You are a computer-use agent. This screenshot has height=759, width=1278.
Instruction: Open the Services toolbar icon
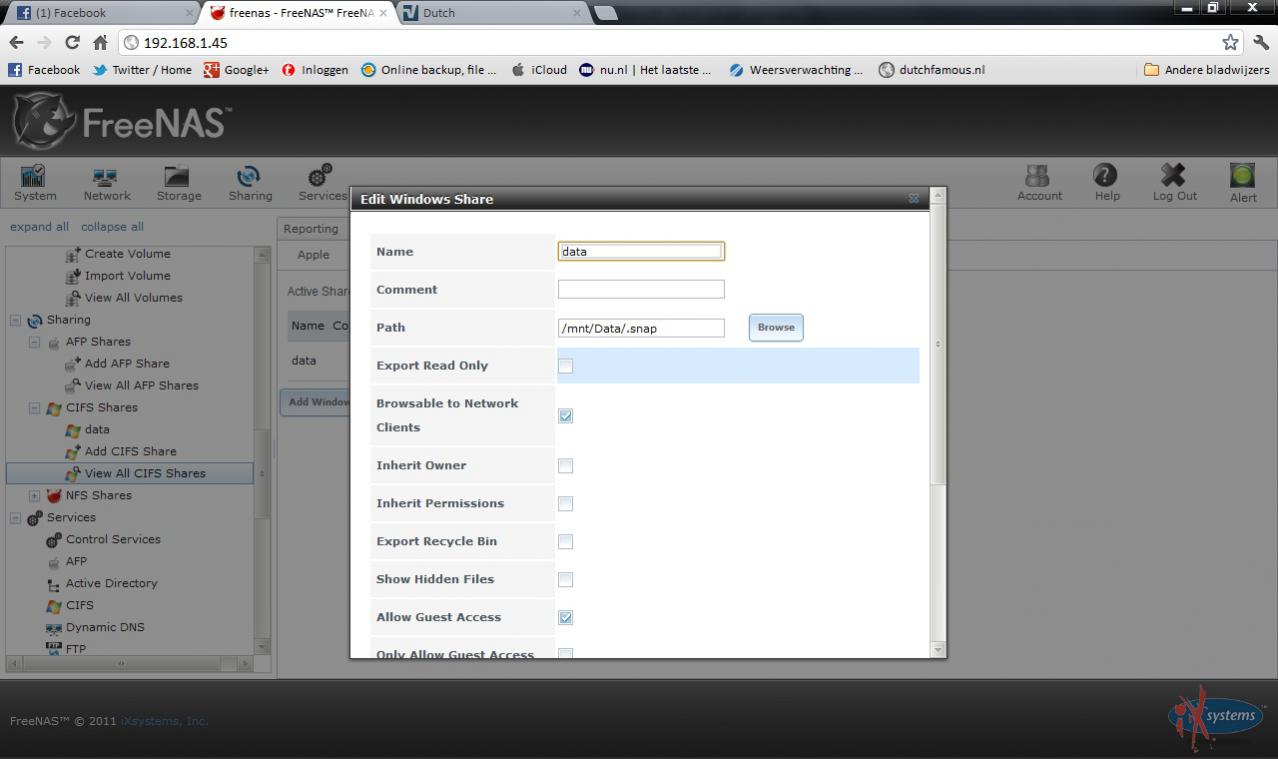(322, 183)
